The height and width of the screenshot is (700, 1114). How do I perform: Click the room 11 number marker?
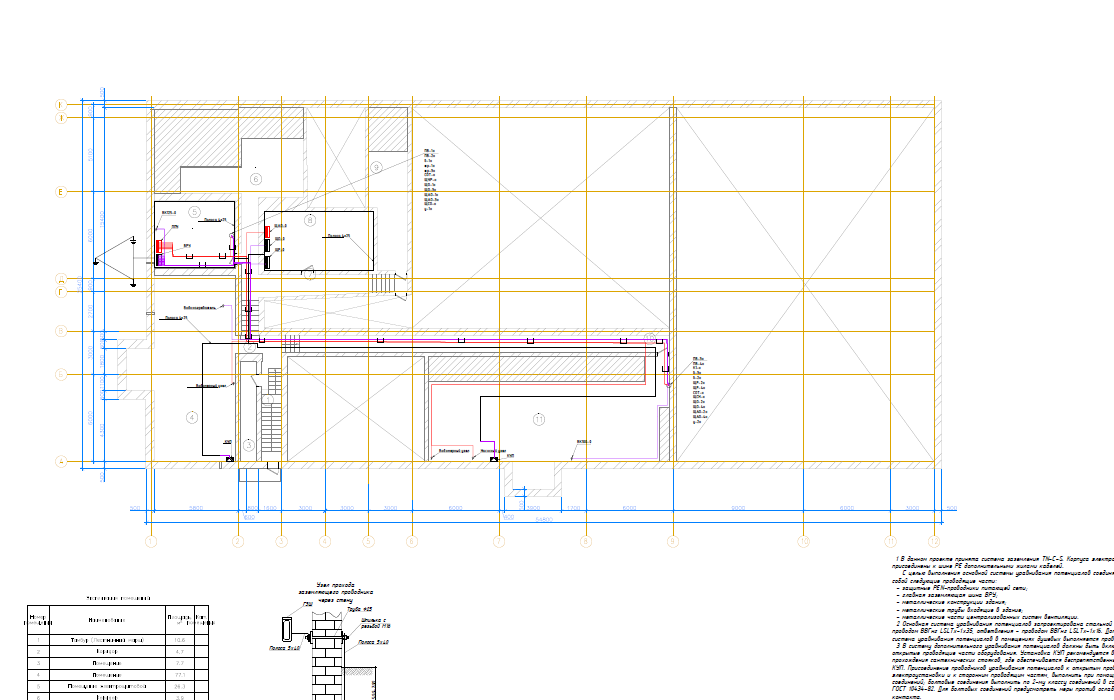coord(539,419)
